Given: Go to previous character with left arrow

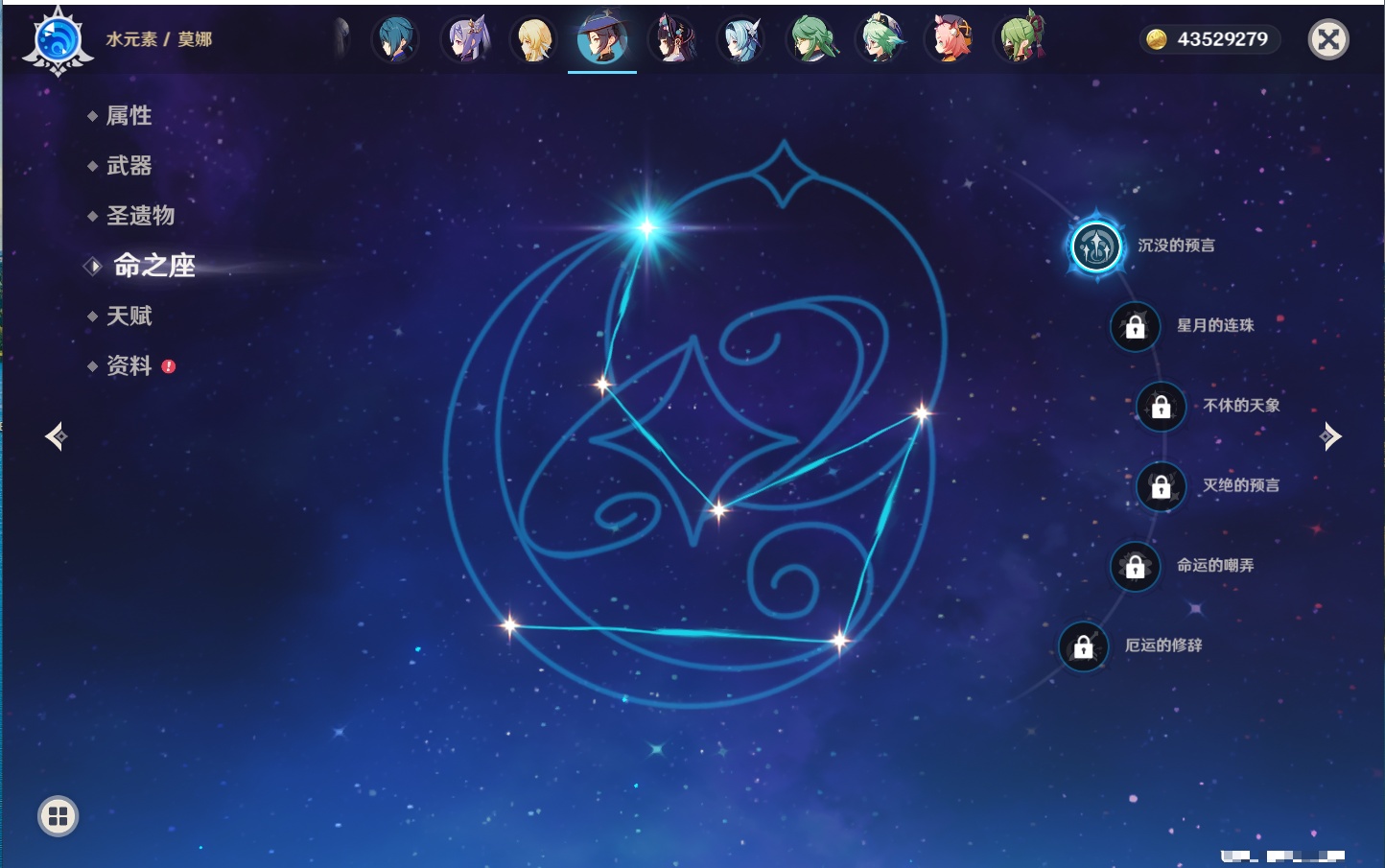Looking at the screenshot, I should 57,436.
